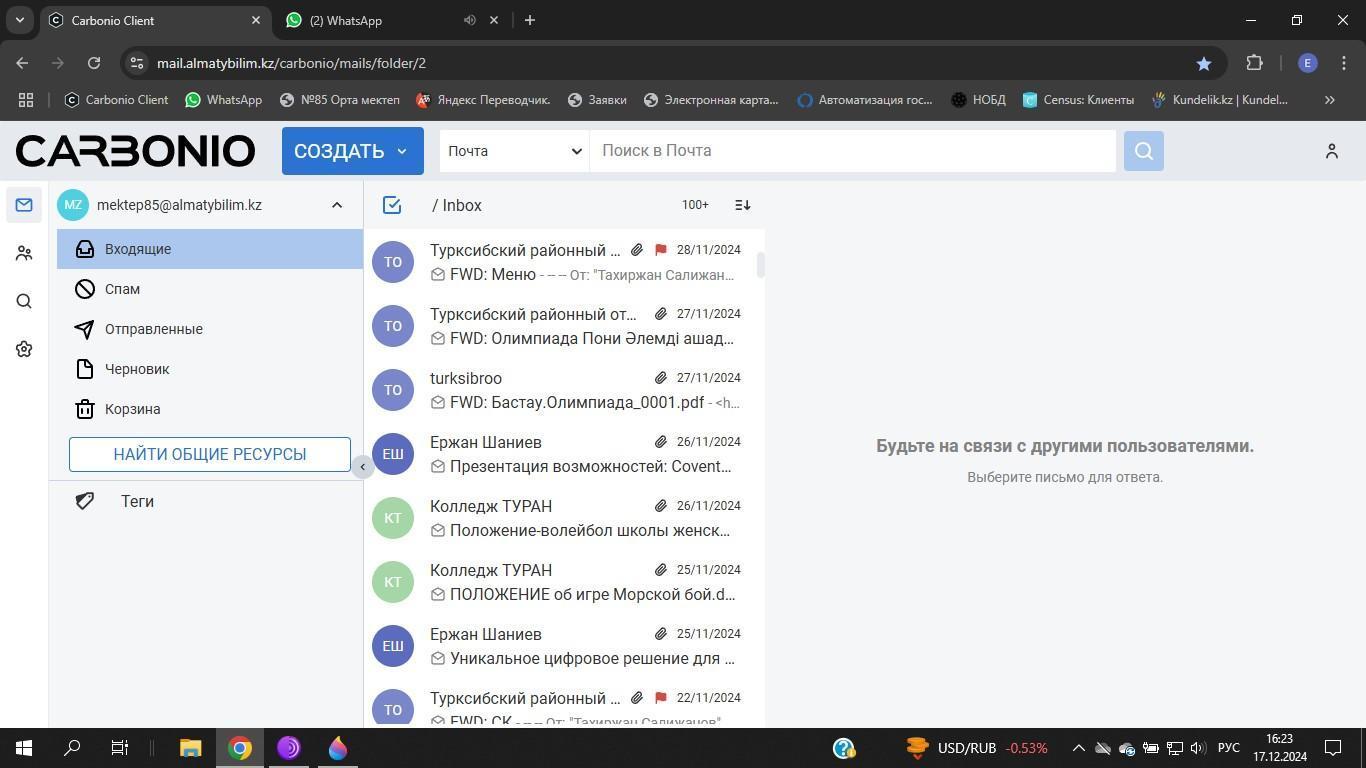Select the Ержан Шаниев avatar dated 26/11/2024
This screenshot has width=1366, height=768.
point(393,454)
